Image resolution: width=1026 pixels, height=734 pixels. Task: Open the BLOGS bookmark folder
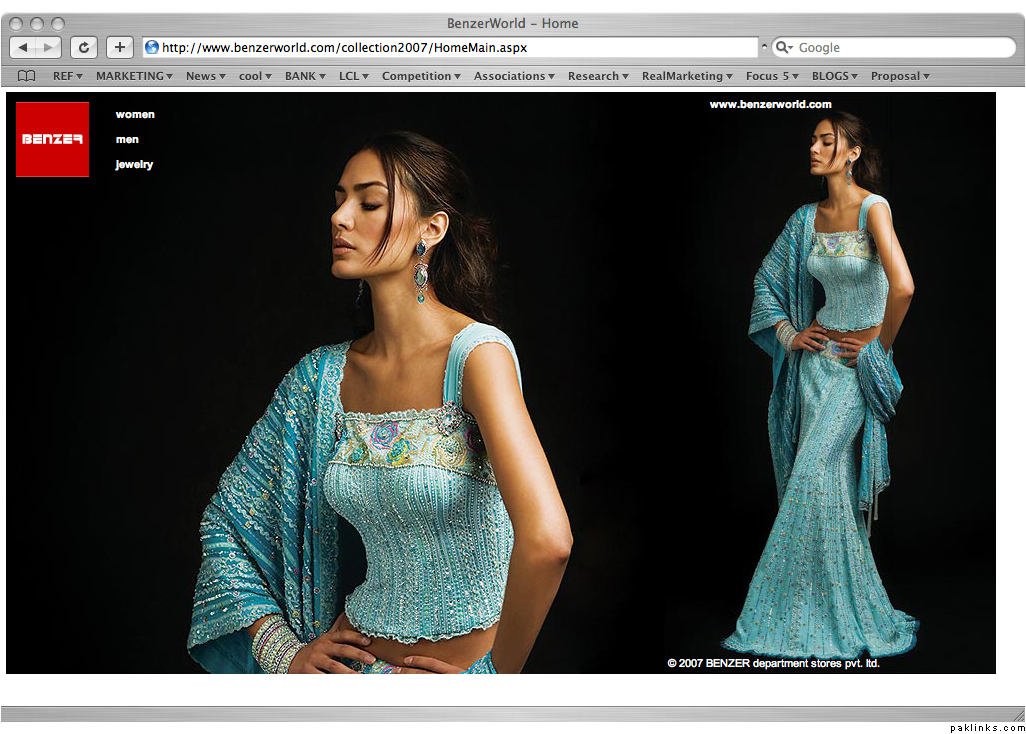834,76
